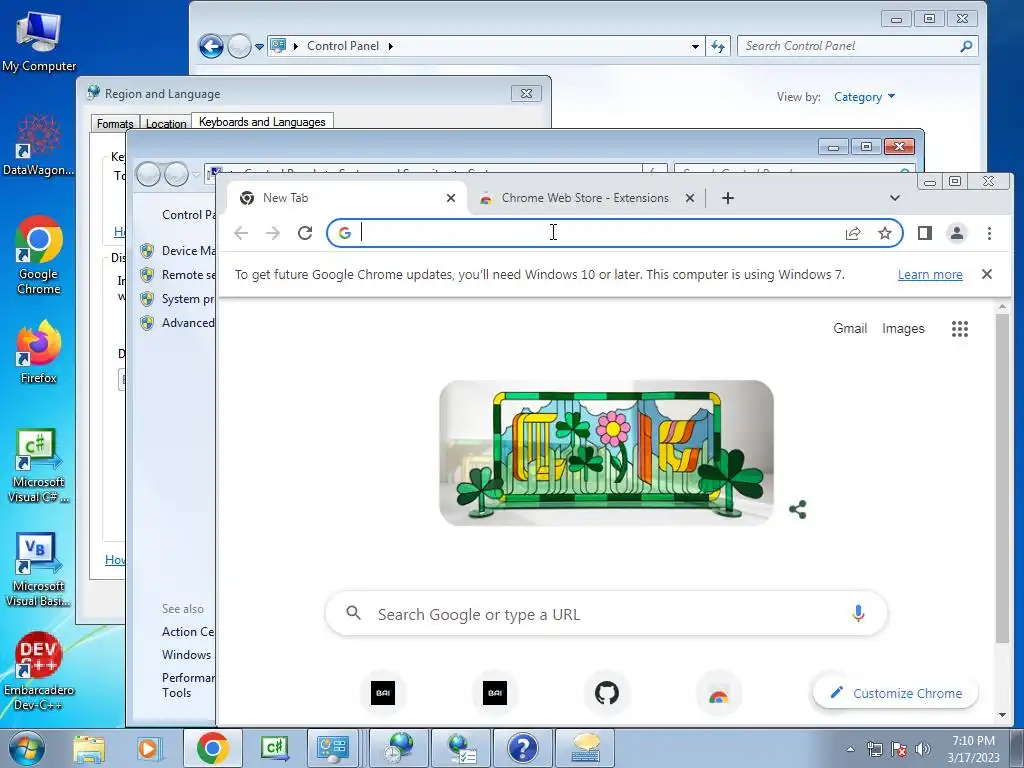1024x768 pixels.
Task: Click the Control Panel address refresh button
Action: coord(718,46)
